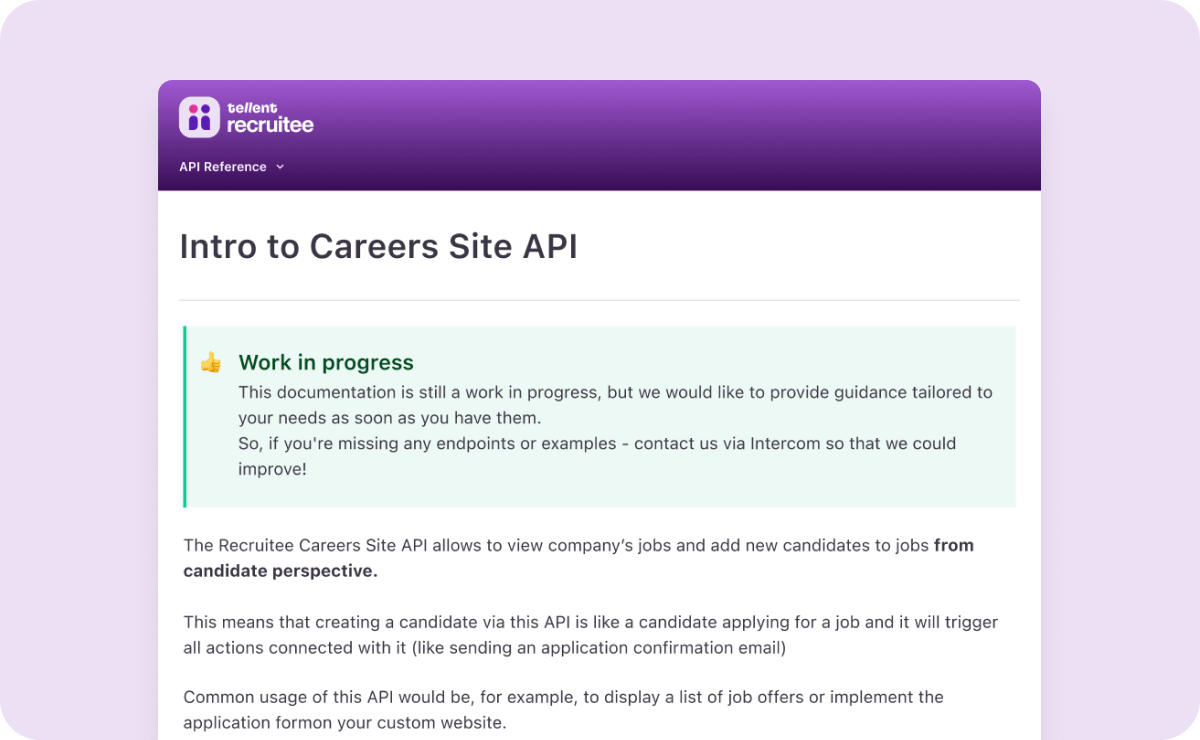Image resolution: width=1200 pixels, height=740 pixels.
Task: Click the Intro to Careers Site API title
Action: [378, 246]
